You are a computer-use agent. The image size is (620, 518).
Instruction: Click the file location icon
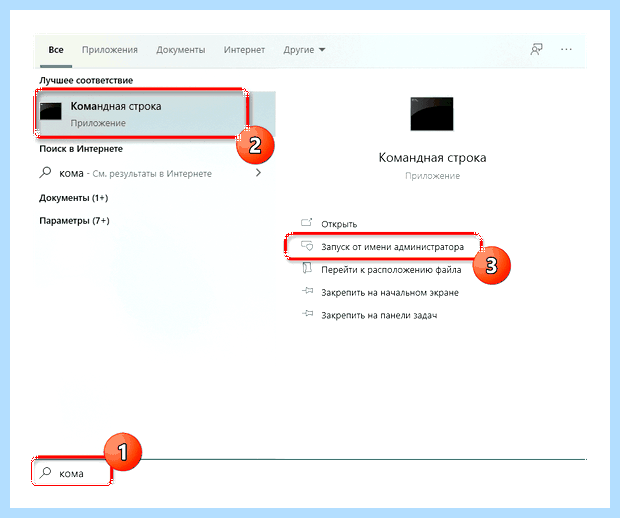point(307,268)
